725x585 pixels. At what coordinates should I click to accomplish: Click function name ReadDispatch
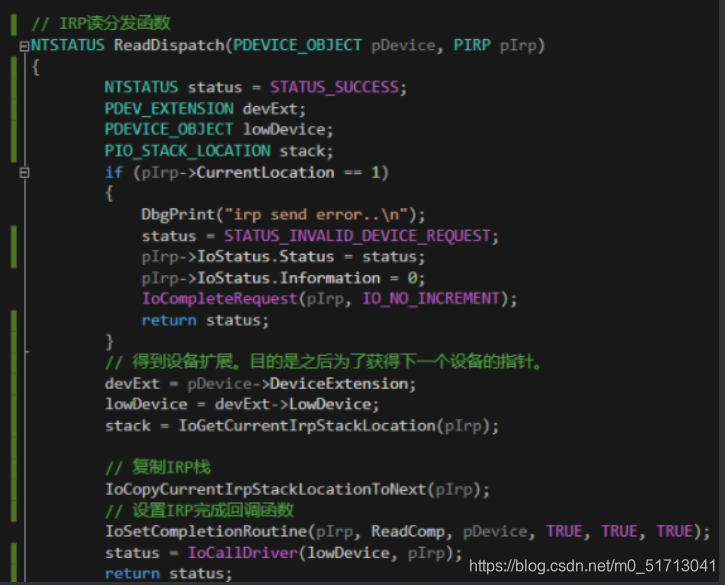coord(169,45)
